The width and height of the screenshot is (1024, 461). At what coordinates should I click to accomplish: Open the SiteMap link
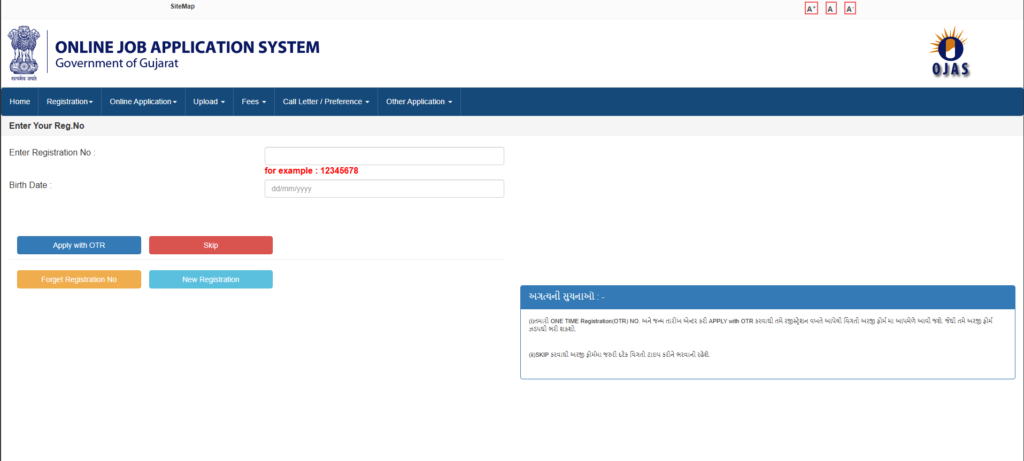coord(182,7)
